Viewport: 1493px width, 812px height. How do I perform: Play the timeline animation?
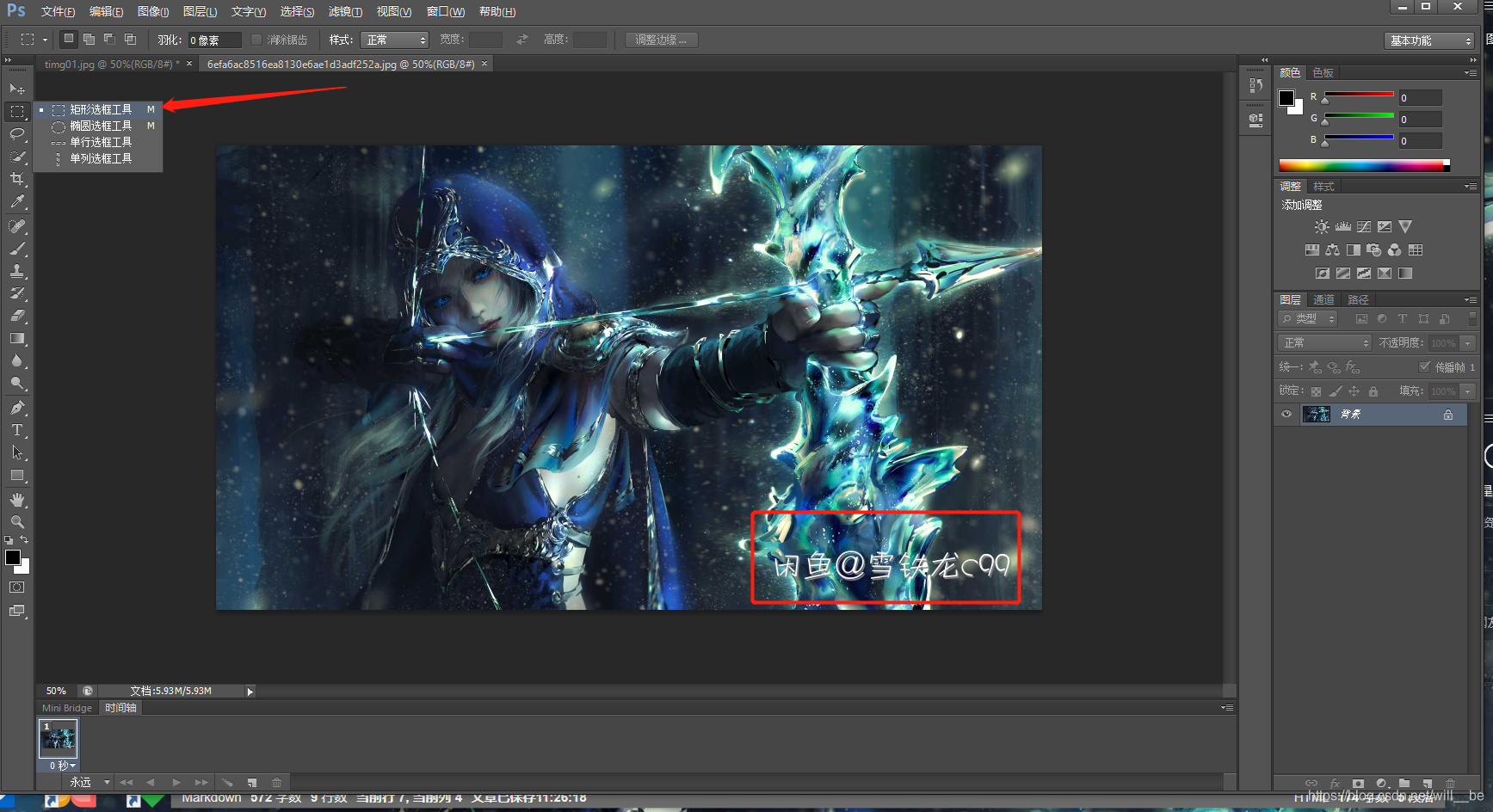pyautogui.click(x=176, y=782)
